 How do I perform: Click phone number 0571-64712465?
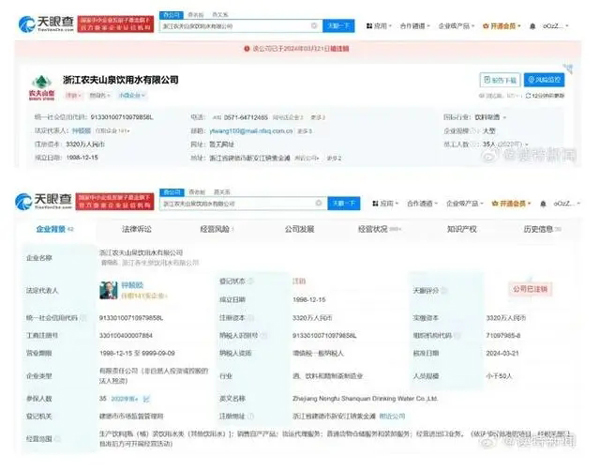coord(246,117)
